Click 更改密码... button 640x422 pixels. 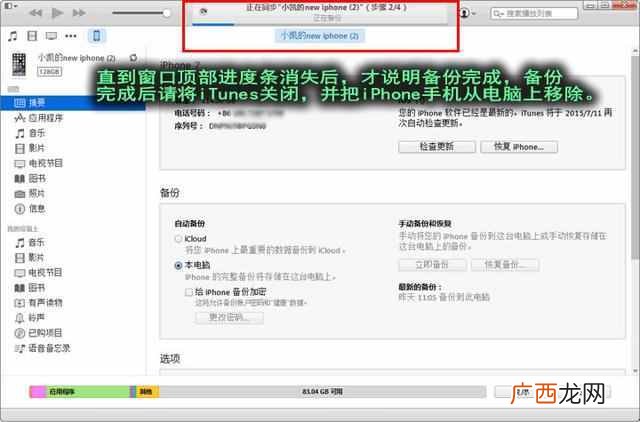pyautogui.click(x=229, y=317)
